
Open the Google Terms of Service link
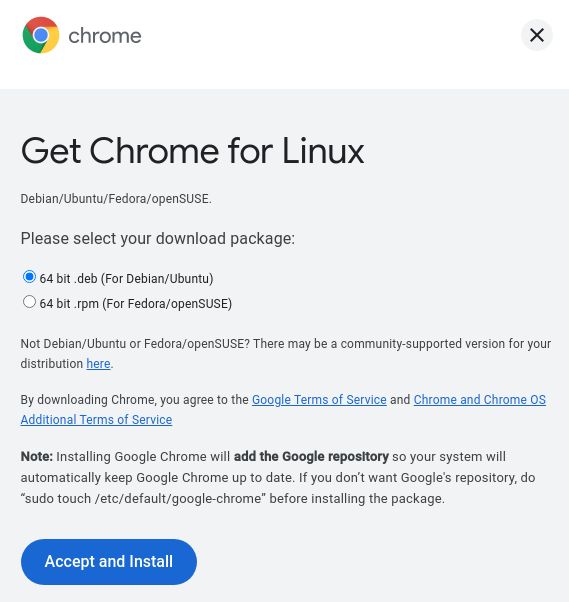click(x=319, y=400)
